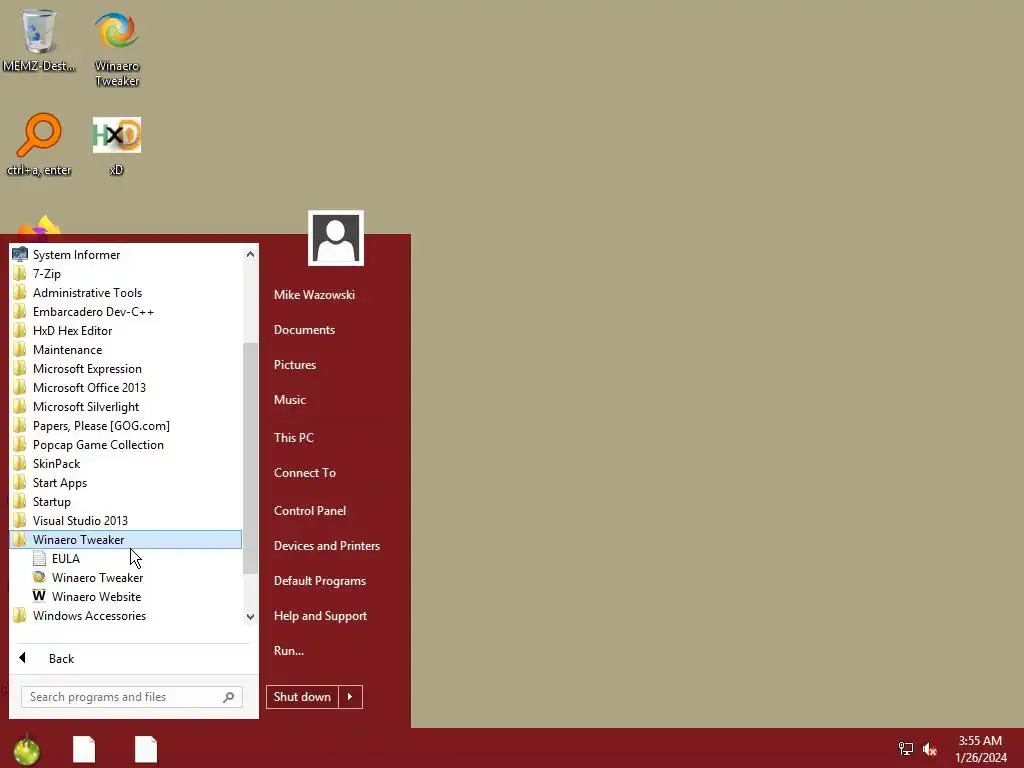Expand the Papers, Please [GOG.com] folder
The image size is (1024, 768).
(125, 426)
